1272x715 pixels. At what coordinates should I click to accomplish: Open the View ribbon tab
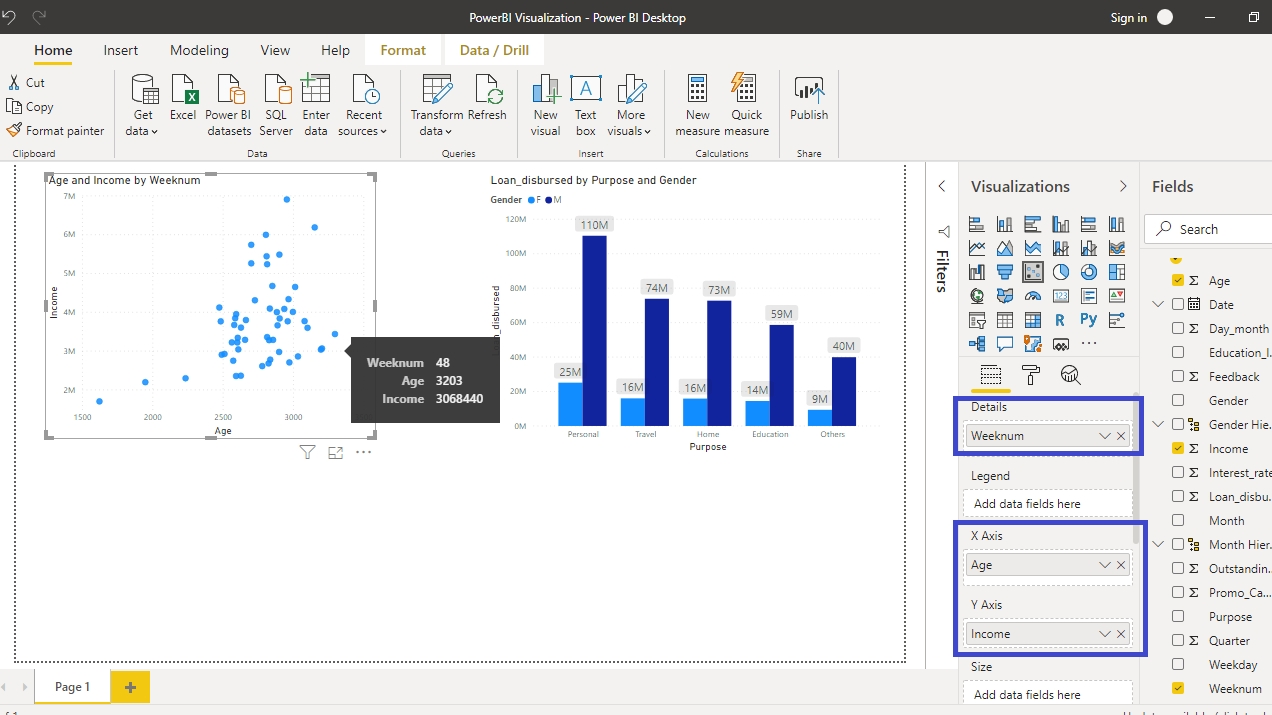275,50
